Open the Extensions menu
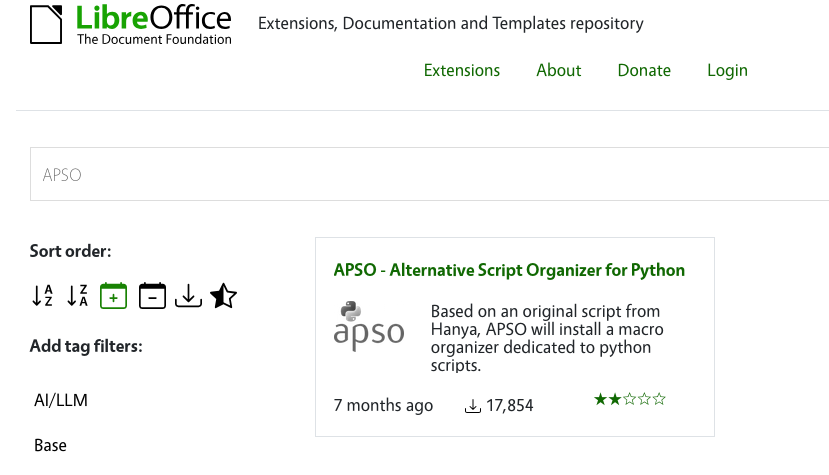 point(462,70)
